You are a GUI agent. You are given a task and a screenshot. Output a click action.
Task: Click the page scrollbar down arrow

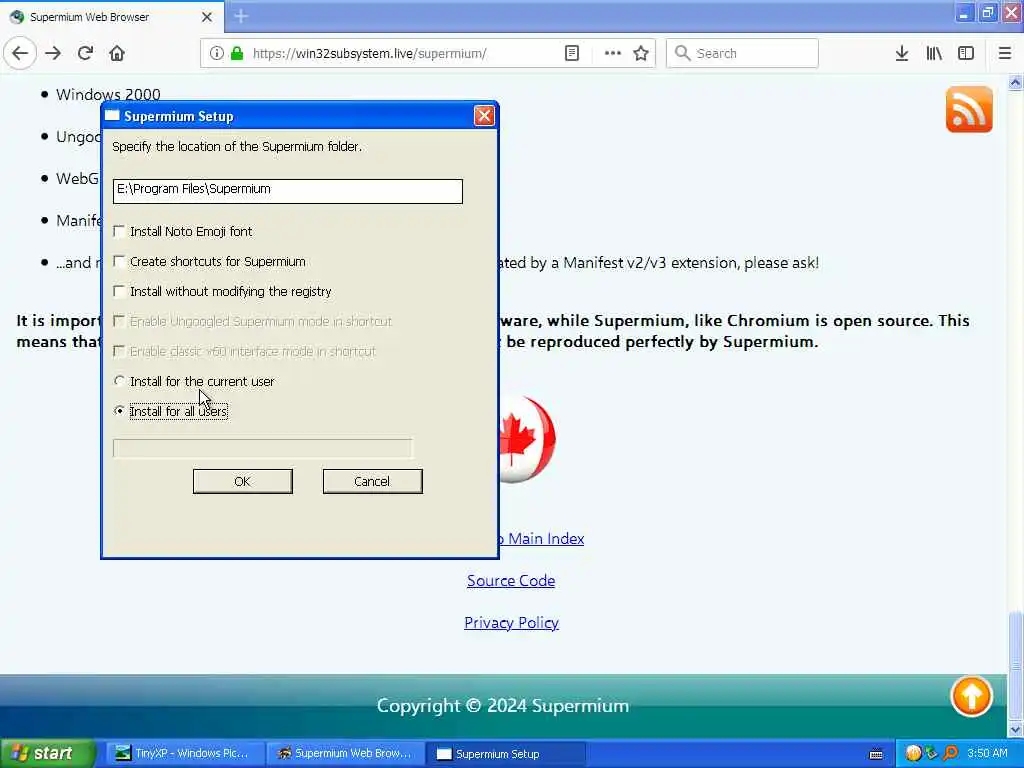(1015, 729)
